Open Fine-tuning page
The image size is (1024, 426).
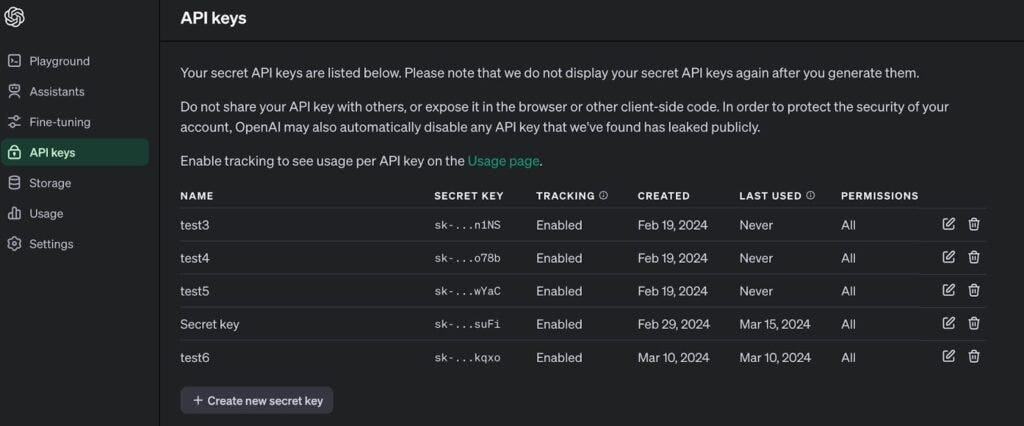59,122
